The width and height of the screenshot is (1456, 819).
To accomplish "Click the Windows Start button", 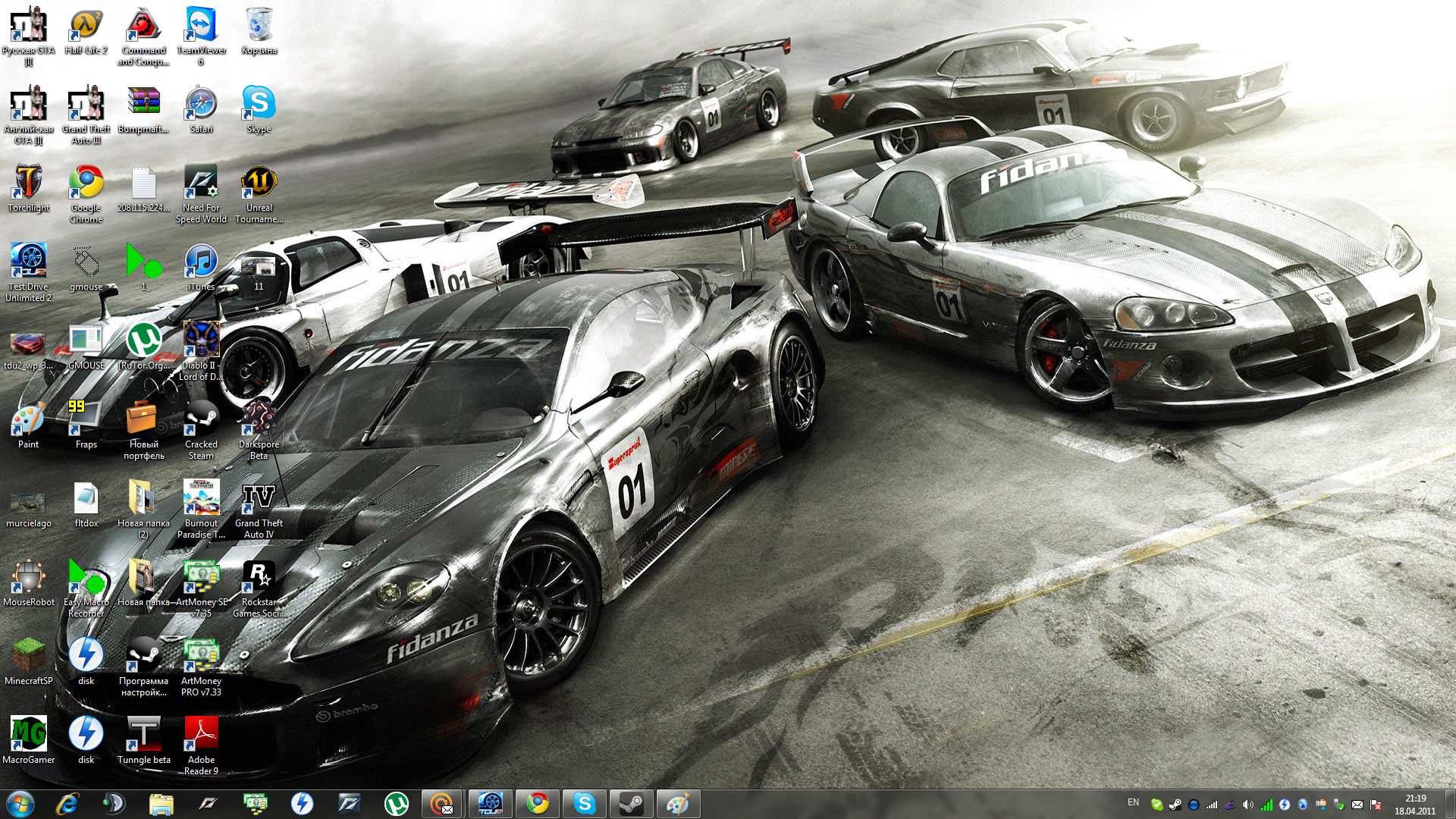I will pos(20,804).
